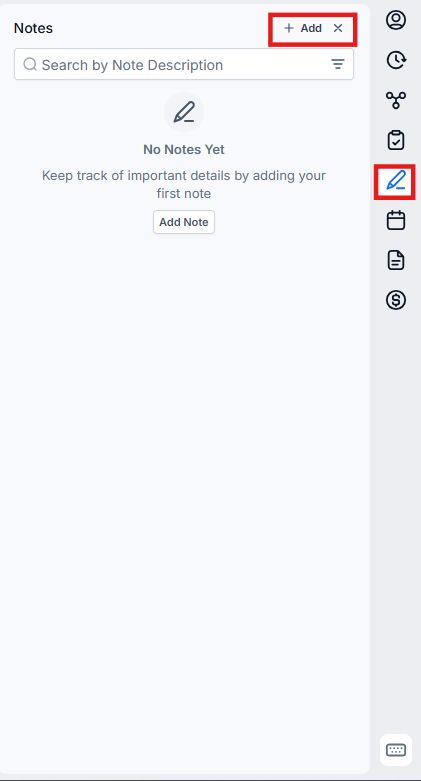Screen dimensions: 421x781
Task: Click the Add label in the panel header
Action: click(311, 28)
